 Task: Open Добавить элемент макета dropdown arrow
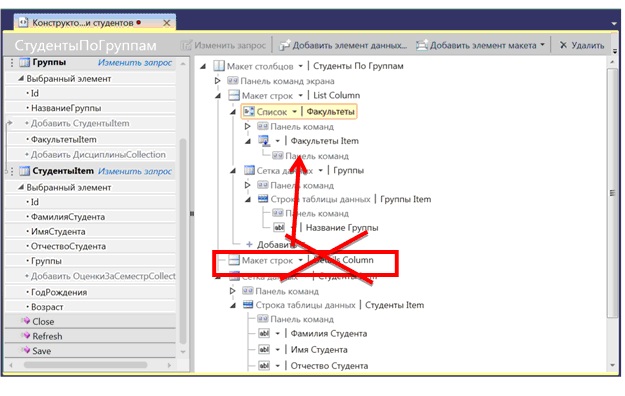[542, 45]
